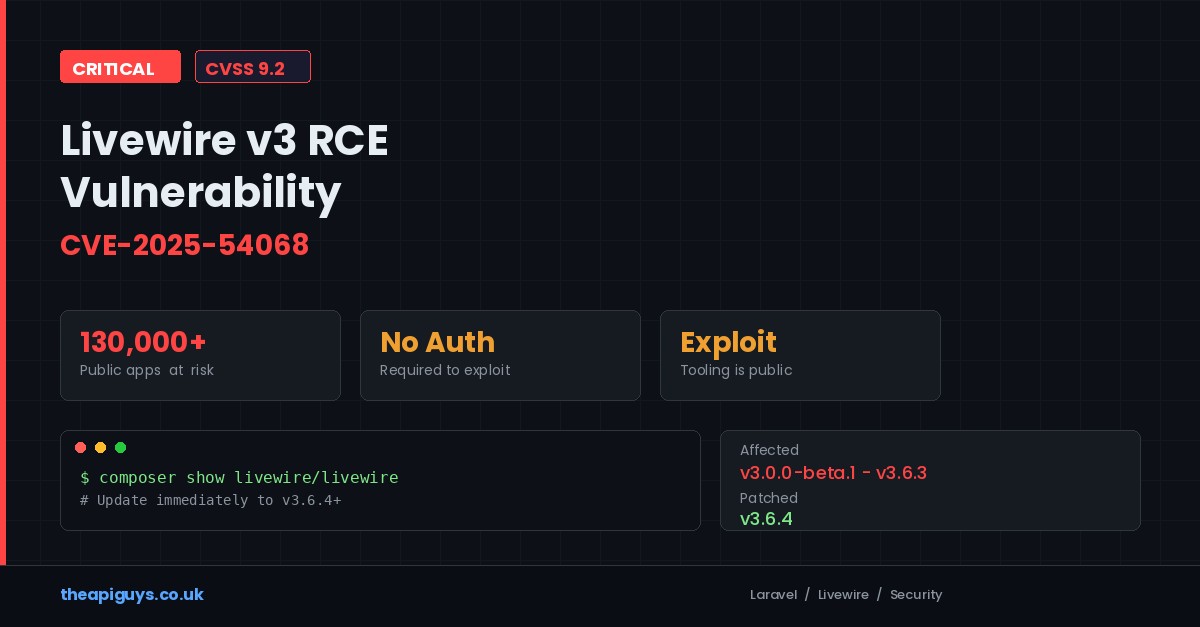Open the Exploit tooling is public card

800,355
